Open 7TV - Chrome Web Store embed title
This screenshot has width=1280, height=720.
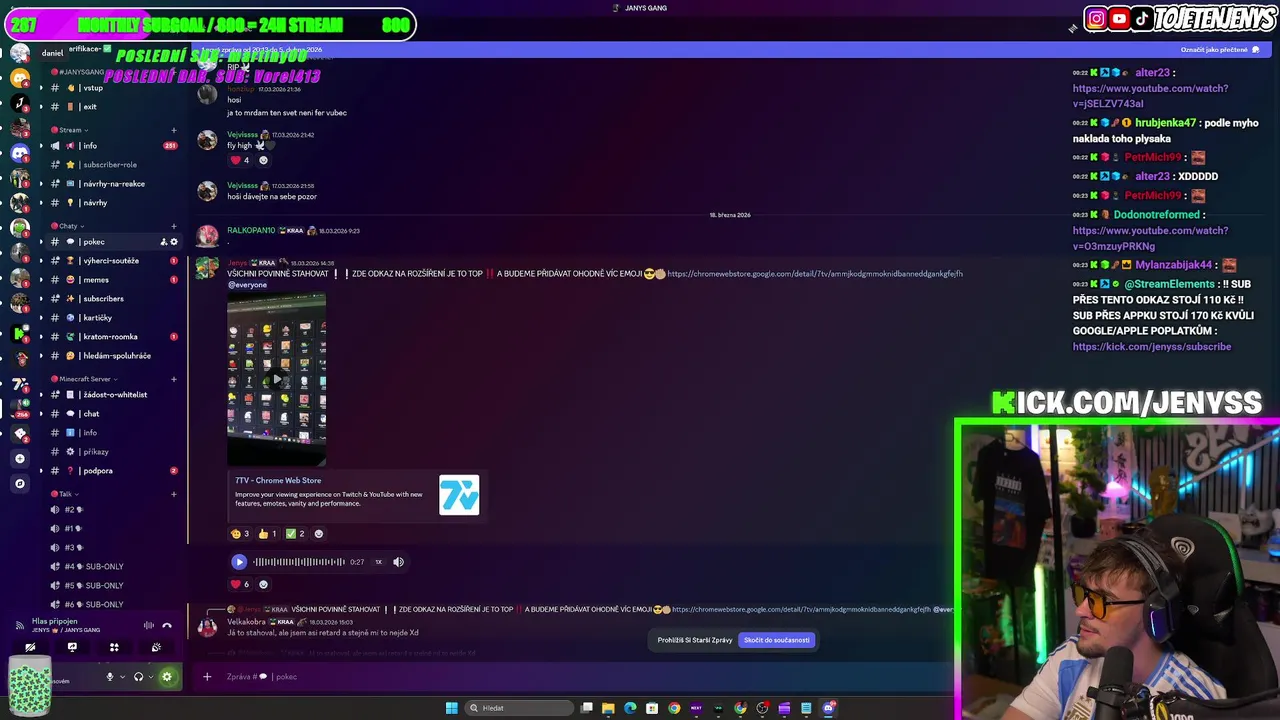coord(278,481)
